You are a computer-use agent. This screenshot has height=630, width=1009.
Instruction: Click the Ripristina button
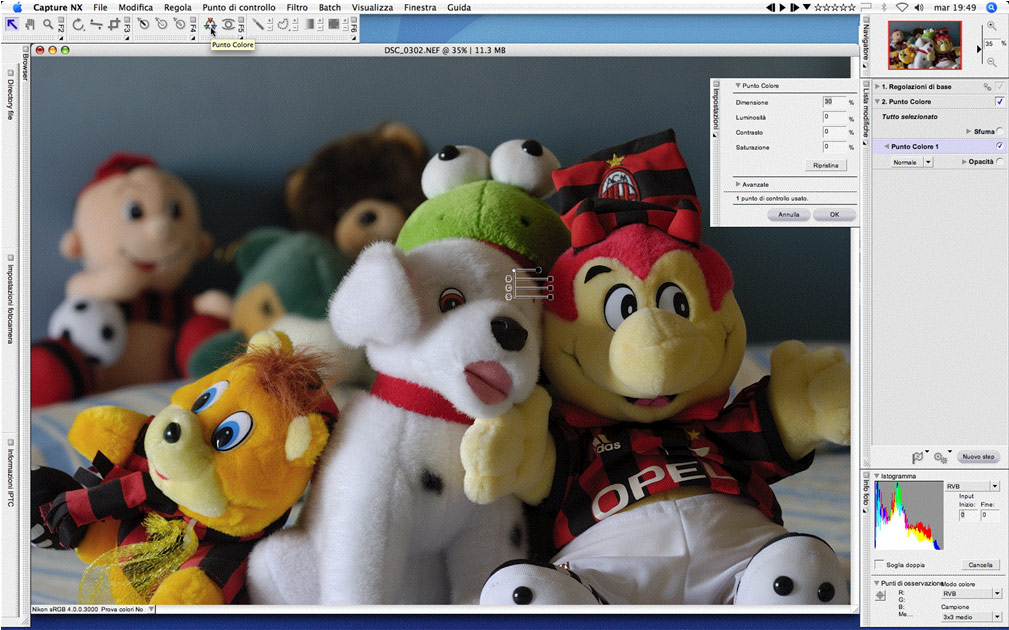(826, 165)
